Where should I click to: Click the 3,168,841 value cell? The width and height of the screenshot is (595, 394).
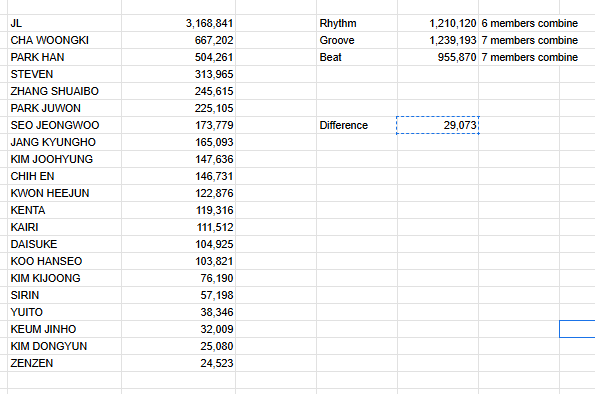click(x=178, y=23)
